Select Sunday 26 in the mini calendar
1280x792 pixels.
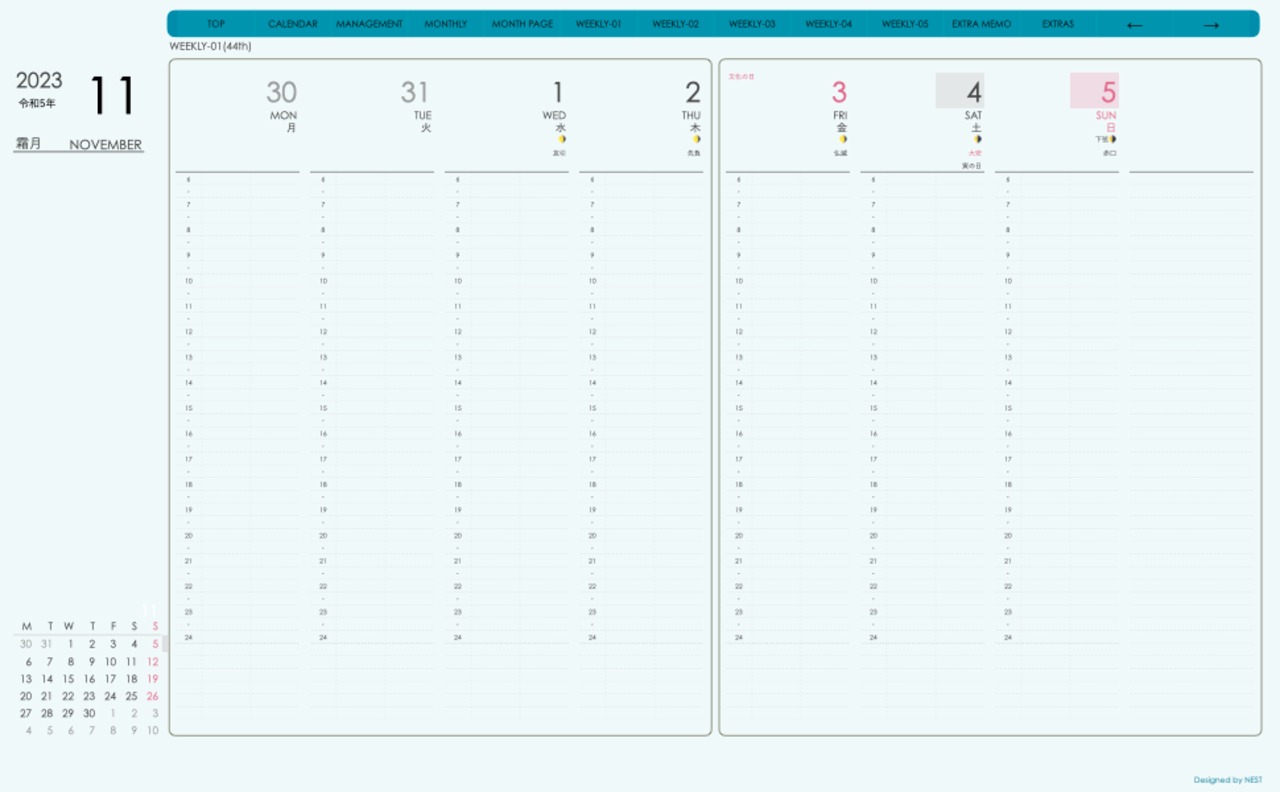(152, 696)
